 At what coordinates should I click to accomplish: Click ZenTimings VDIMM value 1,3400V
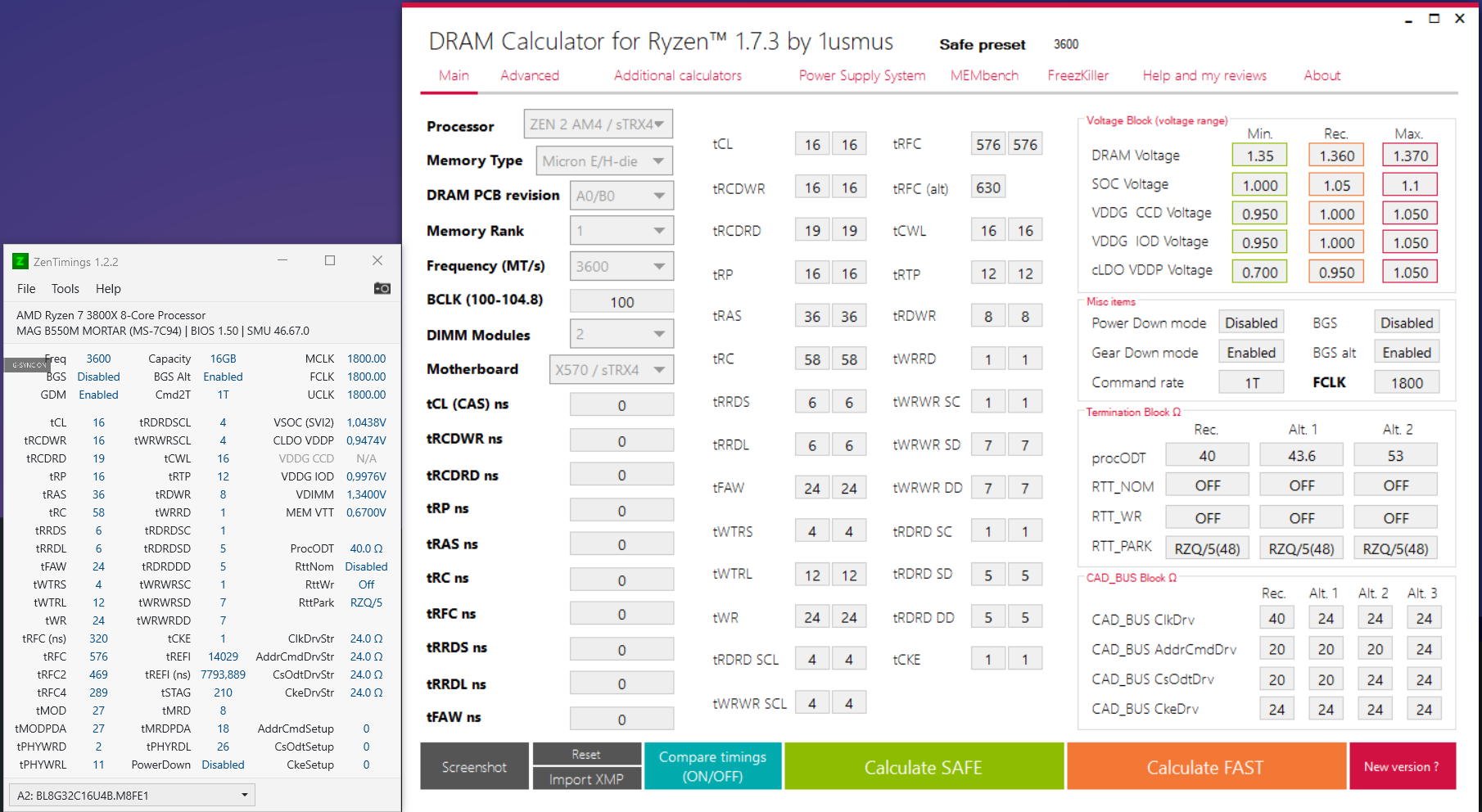(366, 494)
